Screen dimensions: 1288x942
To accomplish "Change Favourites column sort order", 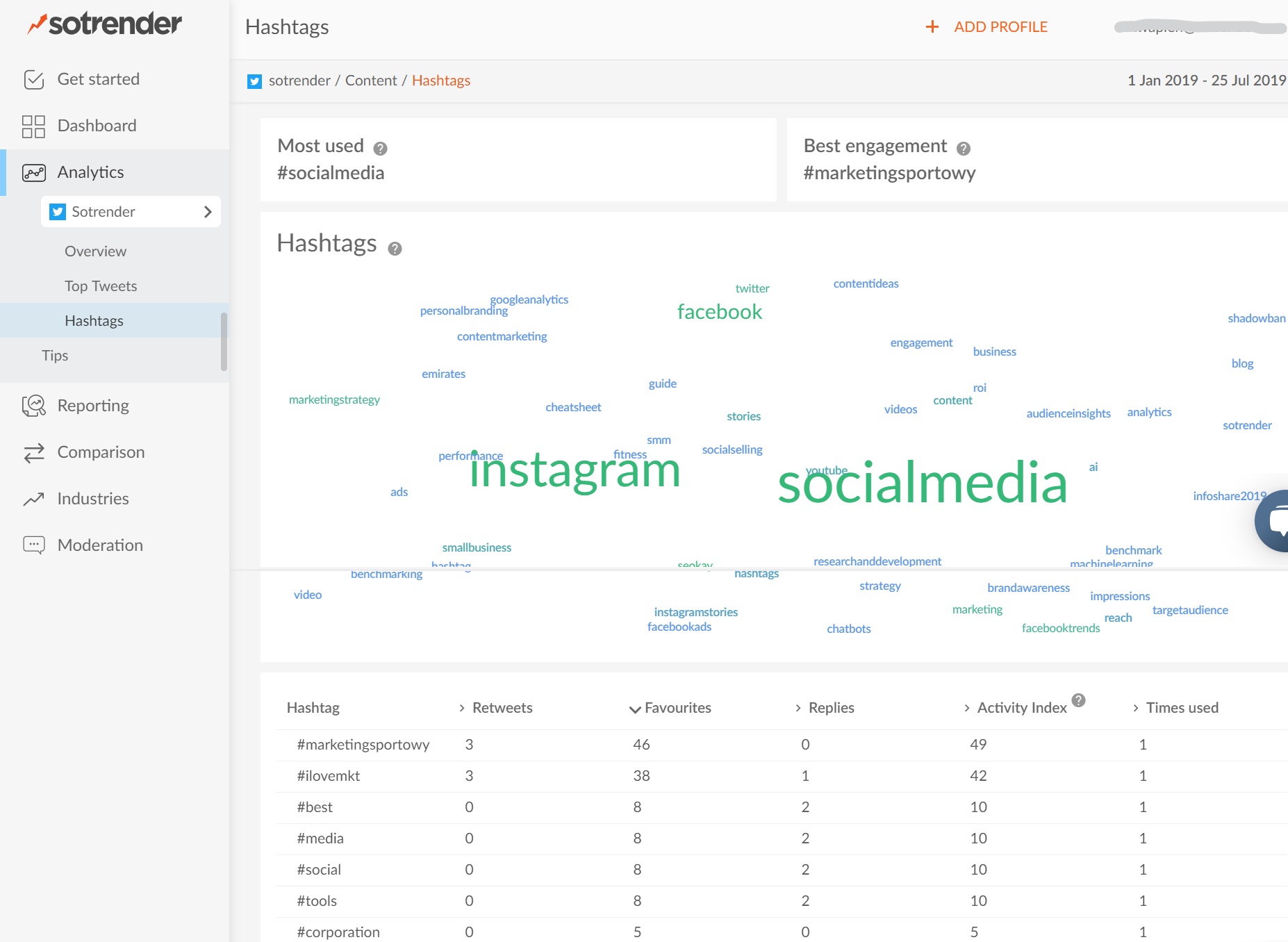I will tap(634, 709).
